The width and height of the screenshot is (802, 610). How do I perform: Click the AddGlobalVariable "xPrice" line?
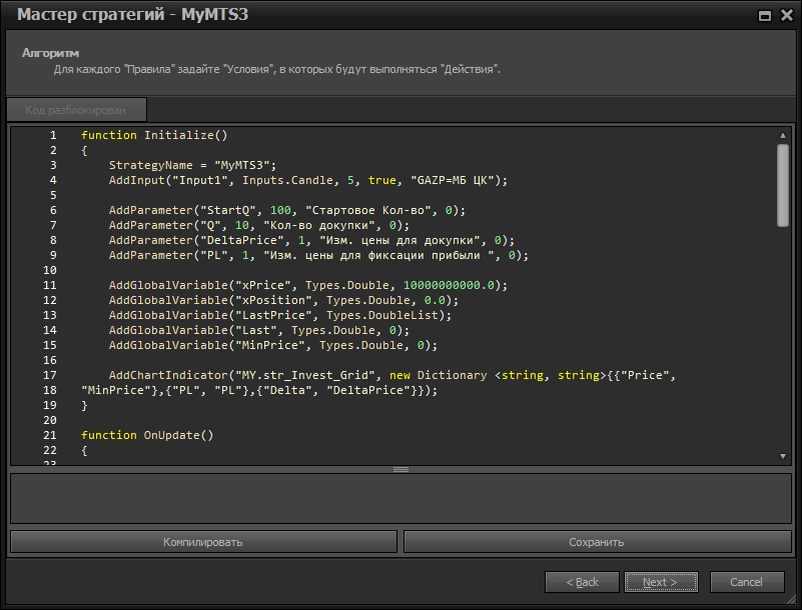pos(308,285)
